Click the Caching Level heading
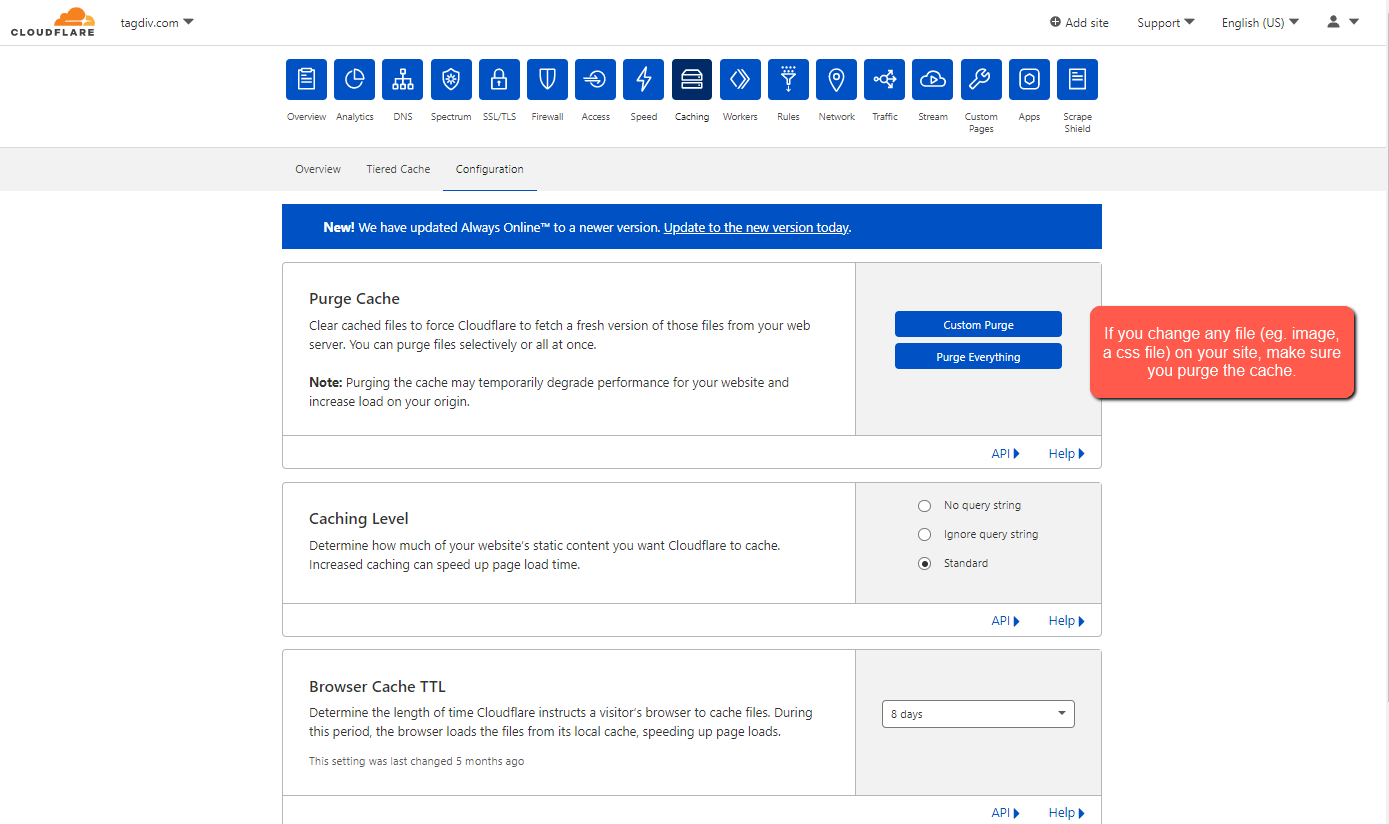The width and height of the screenshot is (1389, 824). coord(359,518)
